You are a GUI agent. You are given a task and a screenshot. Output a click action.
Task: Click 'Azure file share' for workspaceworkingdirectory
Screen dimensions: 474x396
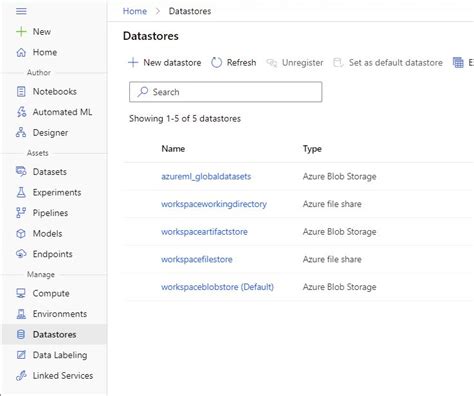pyautogui.click(x=332, y=204)
